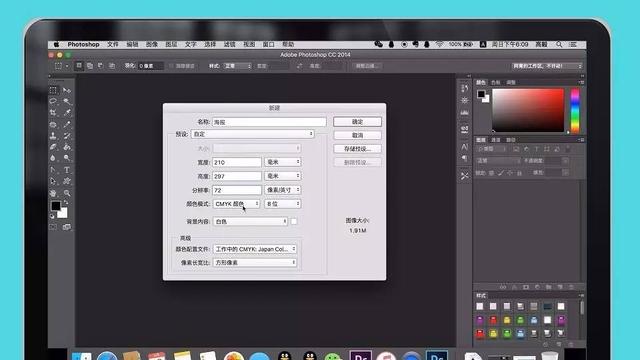Select the Eraser tool
640x360 pixels.
coord(53,147)
